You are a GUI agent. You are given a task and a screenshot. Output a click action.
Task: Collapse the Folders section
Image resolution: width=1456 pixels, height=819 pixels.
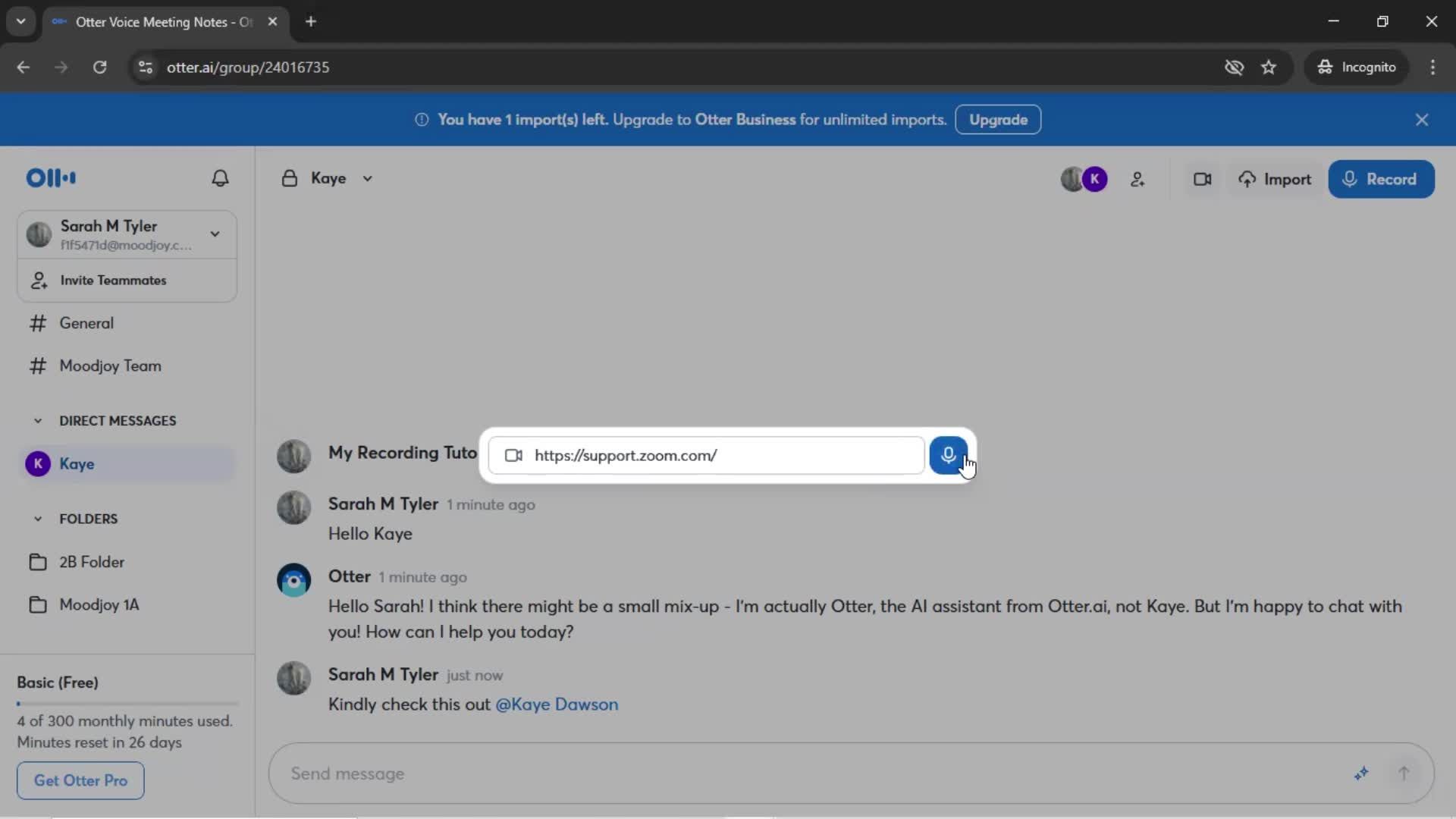click(x=38, y=519)
